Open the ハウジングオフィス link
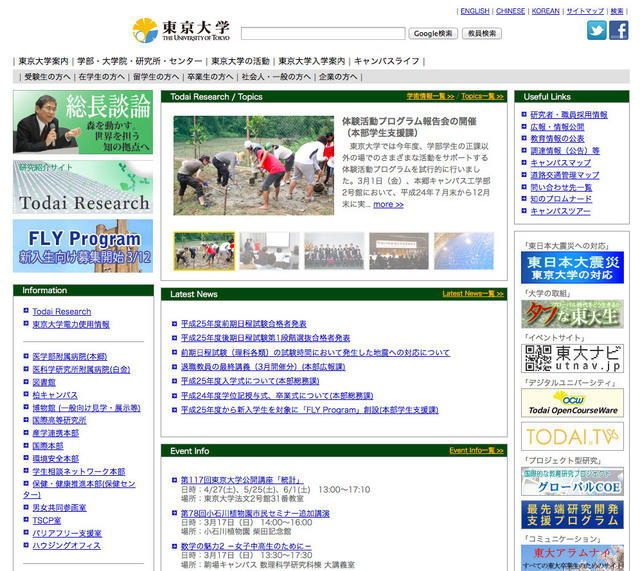640x571 pixels. [x=66, y=545]
